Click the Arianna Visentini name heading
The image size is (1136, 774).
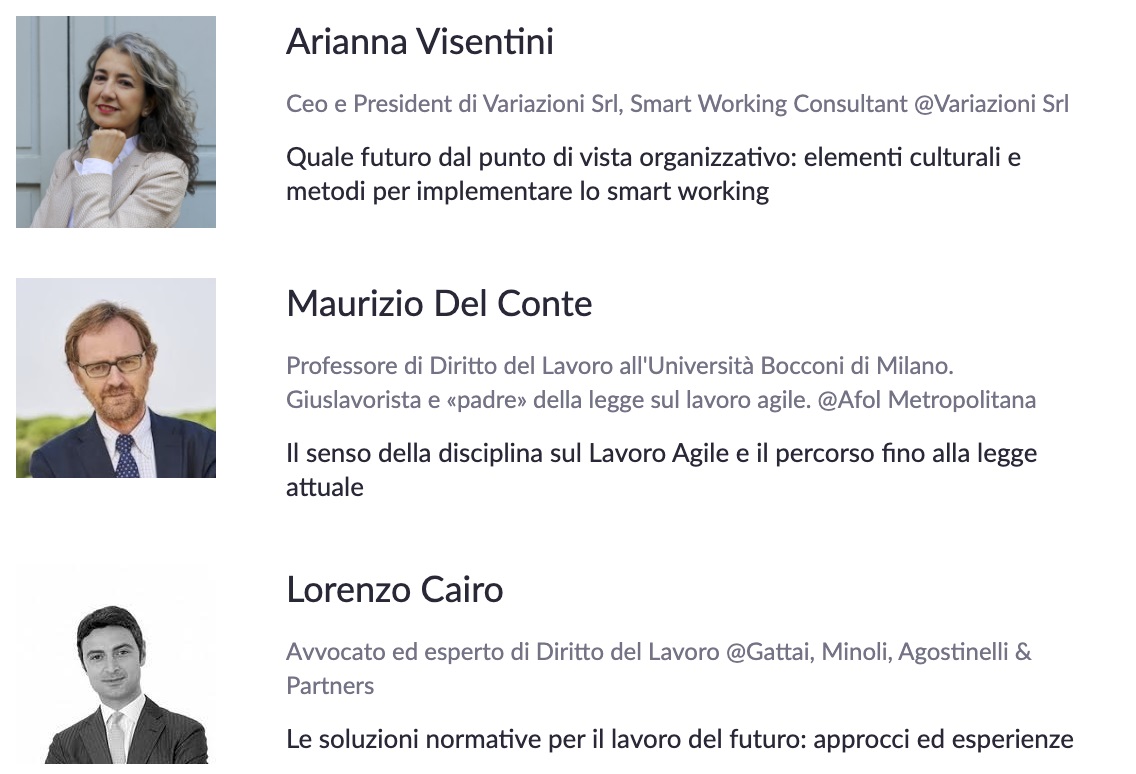coord(419,41)
